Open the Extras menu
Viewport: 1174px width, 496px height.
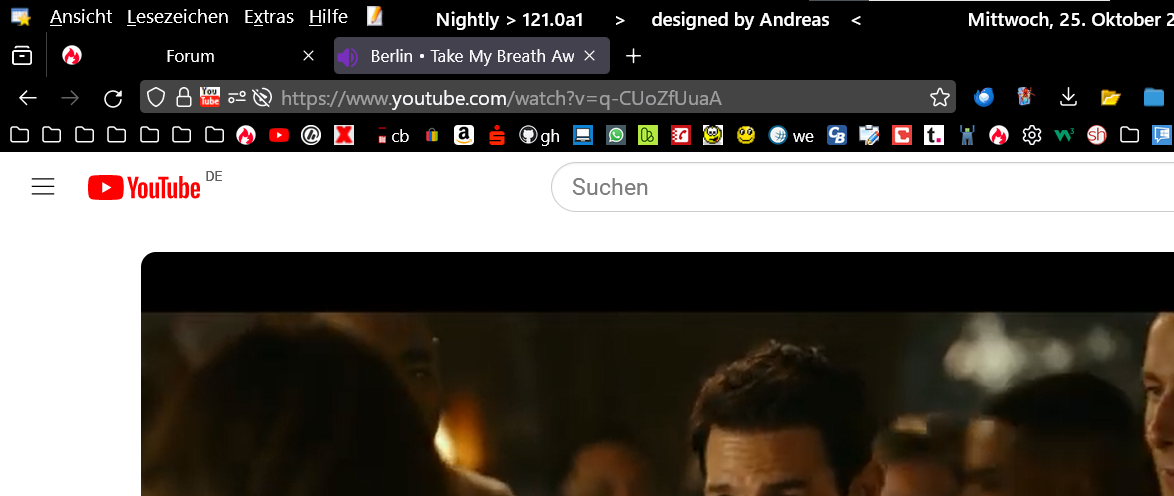(x=269, y=16)
